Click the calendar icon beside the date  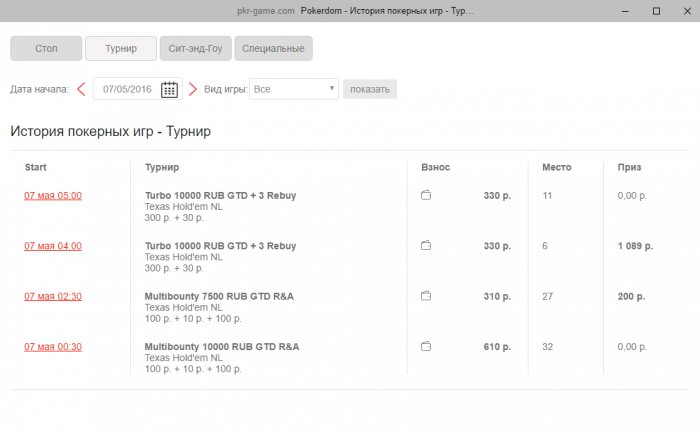coord(170,89)
